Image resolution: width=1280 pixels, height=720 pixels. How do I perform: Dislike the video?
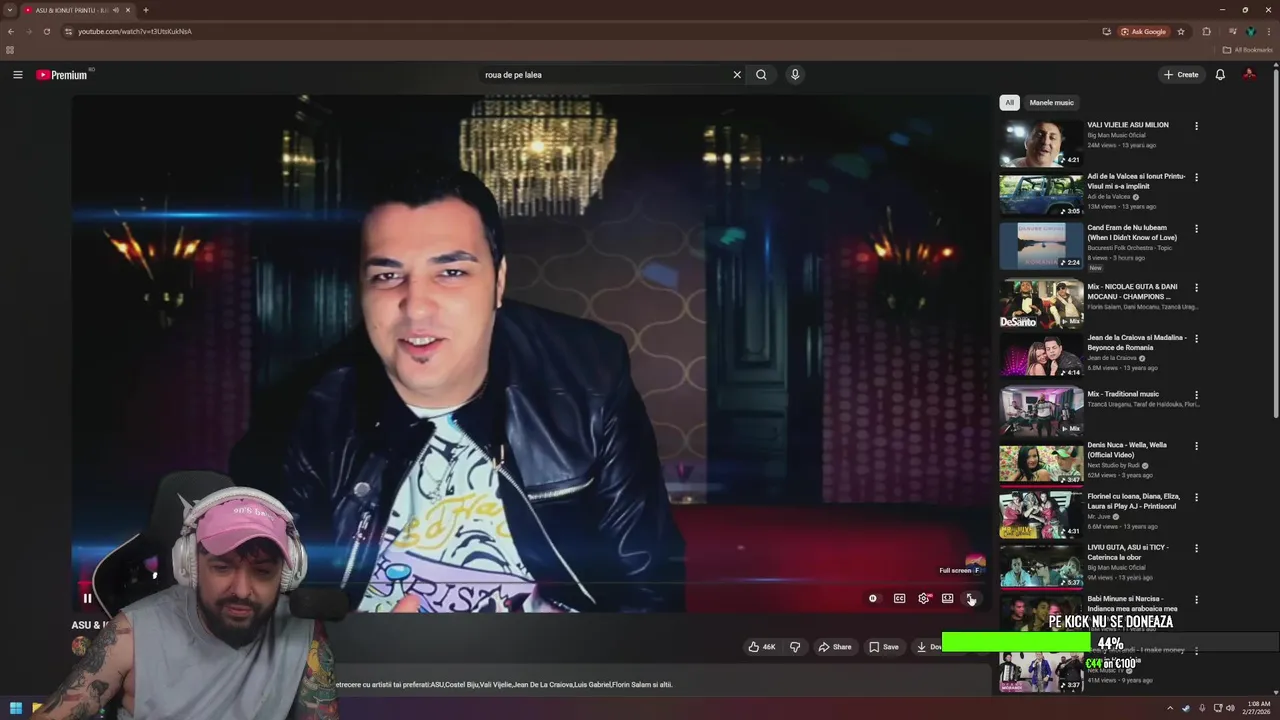point(795,647)
